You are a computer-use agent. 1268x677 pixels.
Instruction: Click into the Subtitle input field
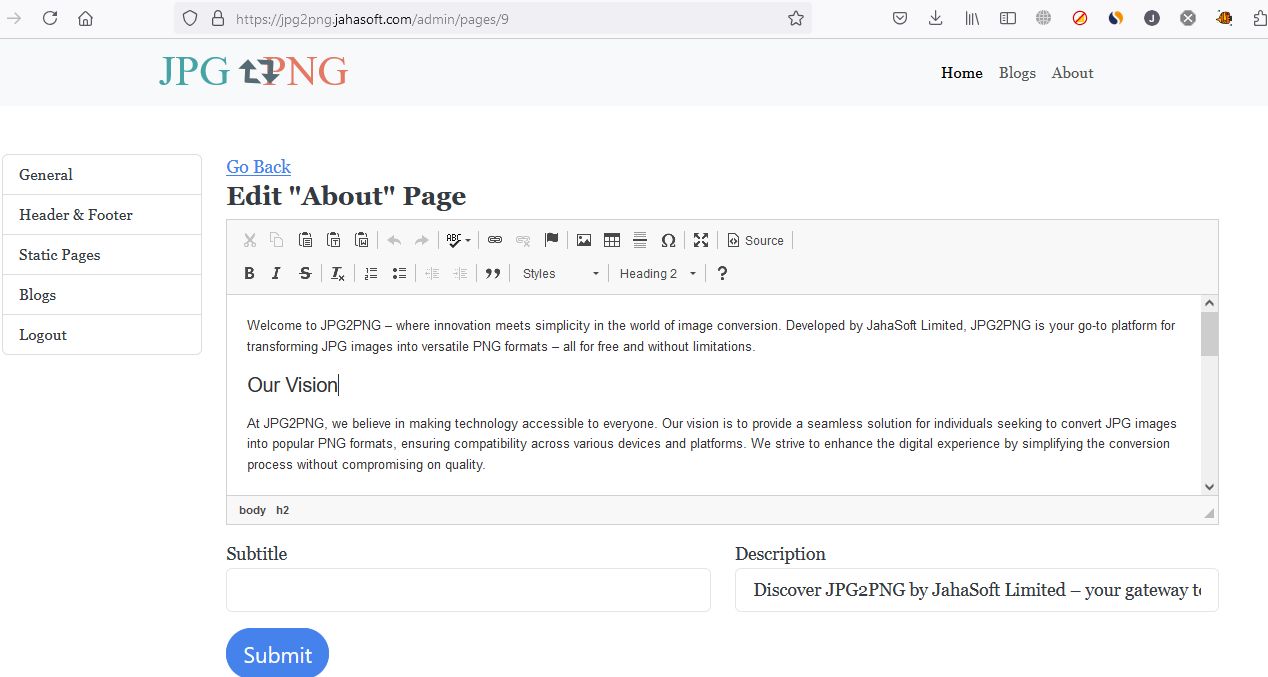pos(468,590)
